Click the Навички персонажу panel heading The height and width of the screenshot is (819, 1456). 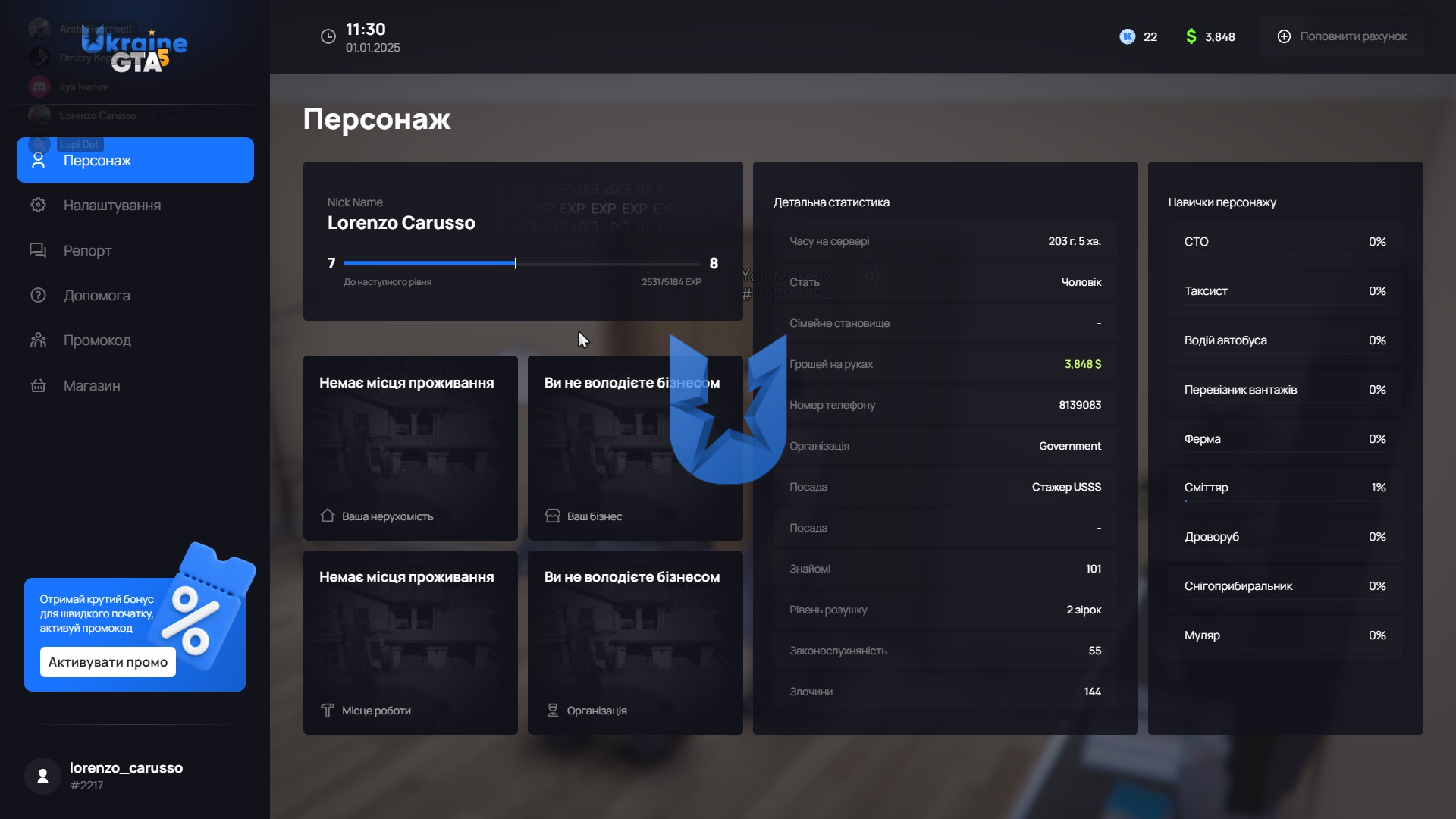[x=1222, y=202]
